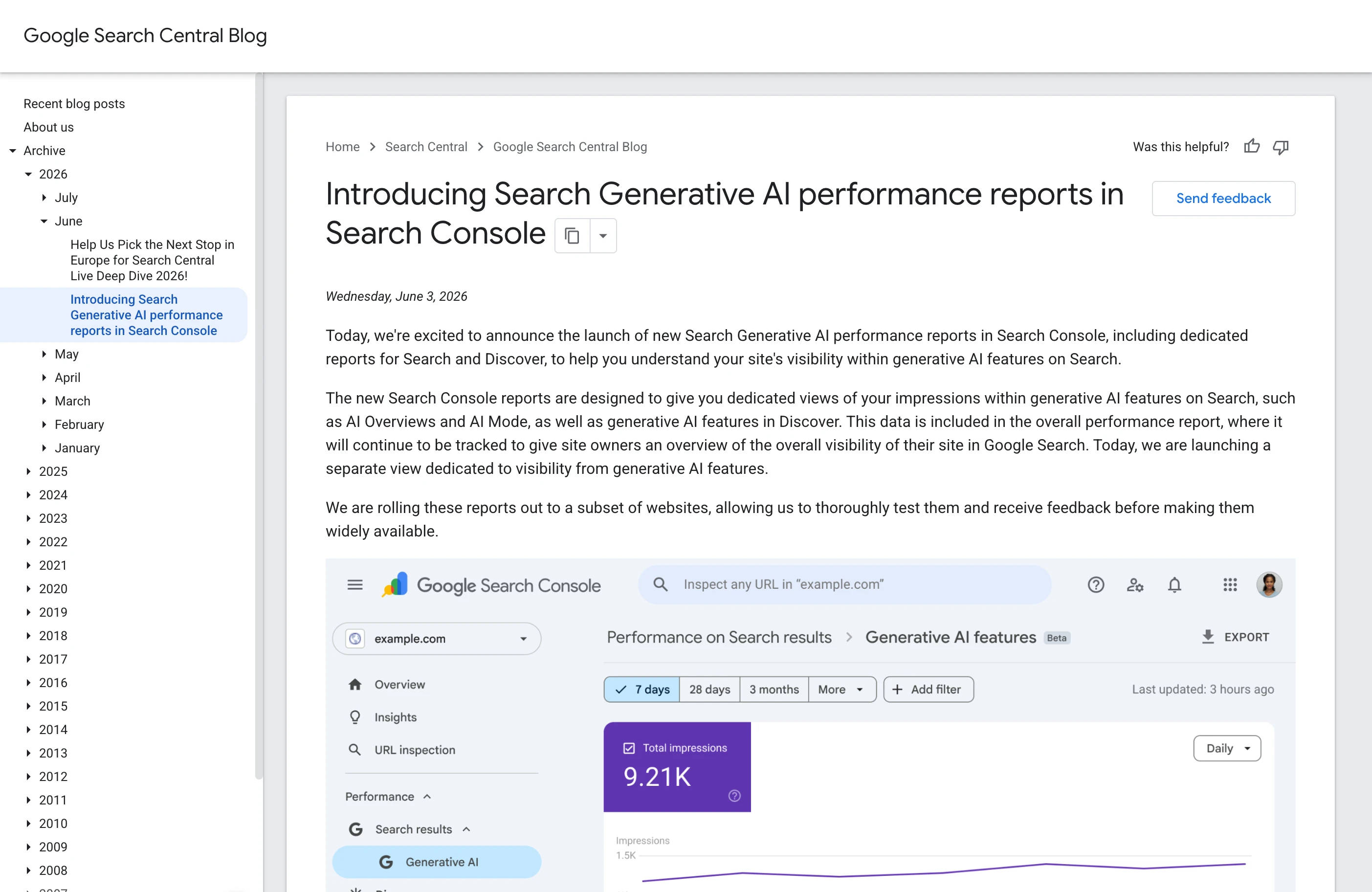Open the Search Console hamburger menu icon
1372x892 pixels.
(x=355, y=585)
